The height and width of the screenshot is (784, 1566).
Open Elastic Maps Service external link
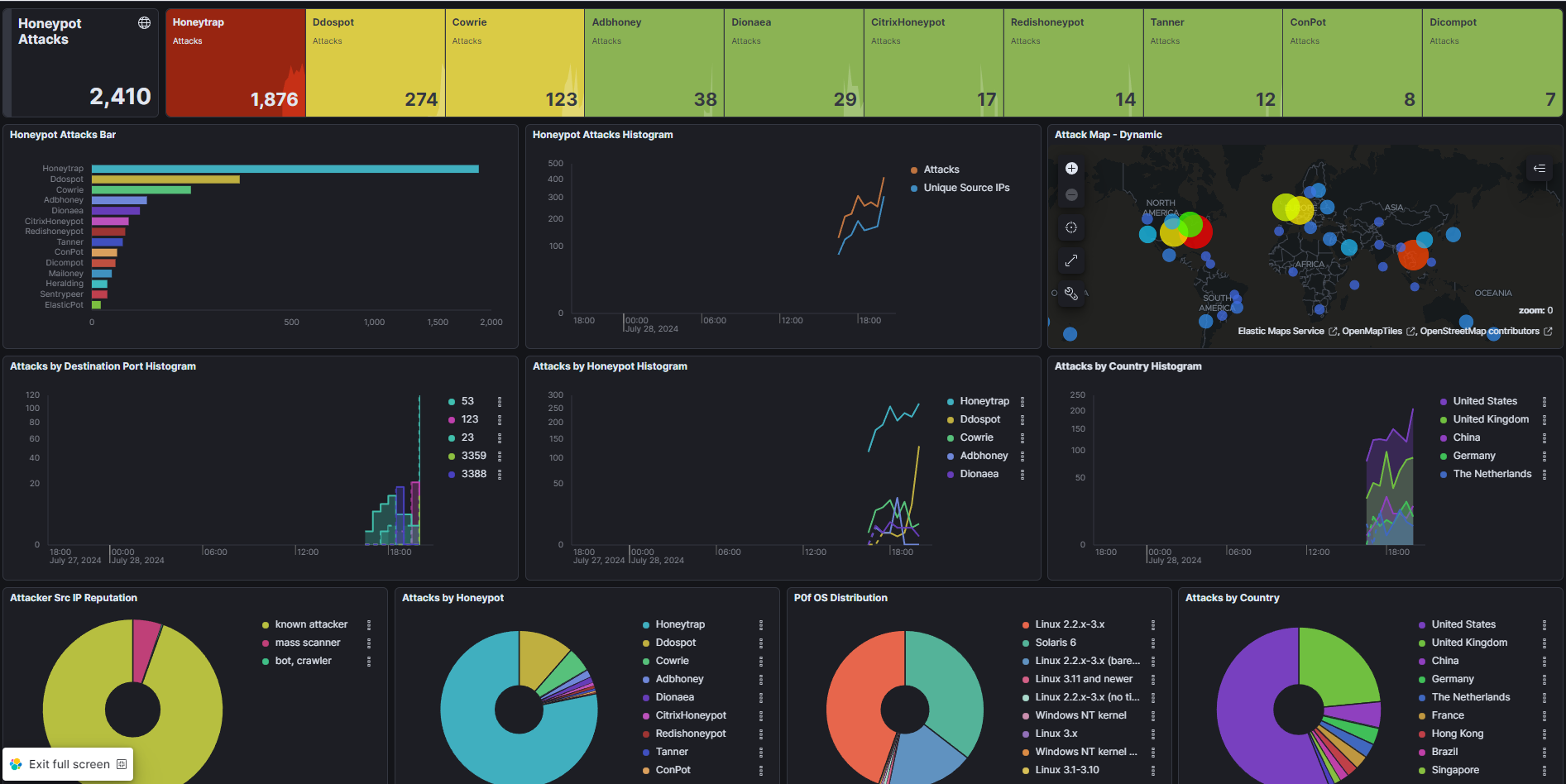click(1287, 331)
